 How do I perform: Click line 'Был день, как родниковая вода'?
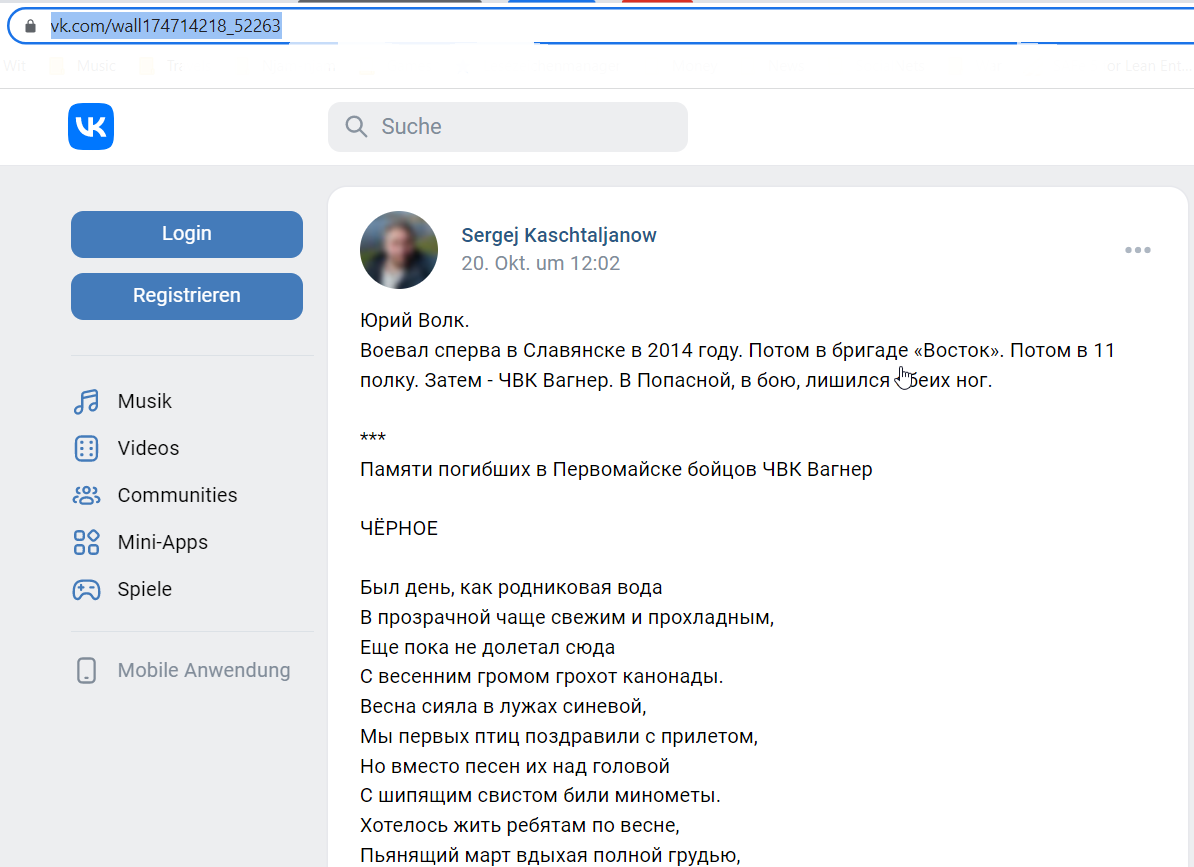point(511,588)
